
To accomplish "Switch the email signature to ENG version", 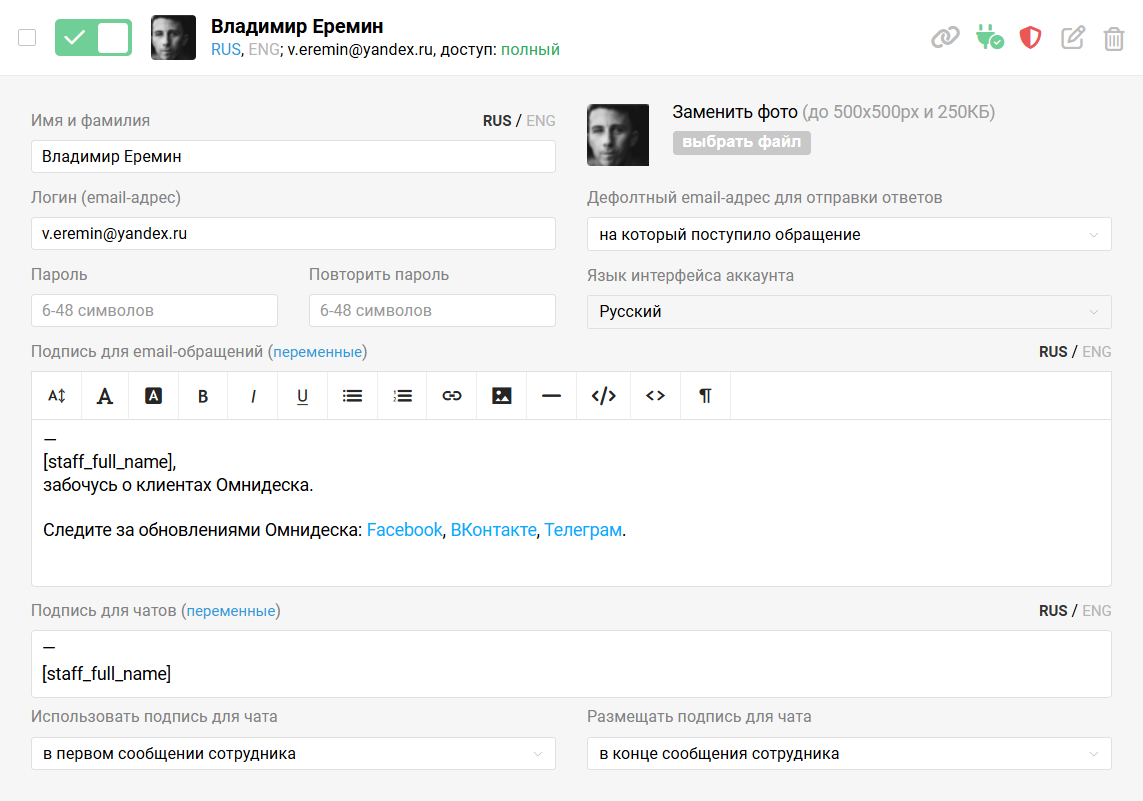I will (1097, 352).
